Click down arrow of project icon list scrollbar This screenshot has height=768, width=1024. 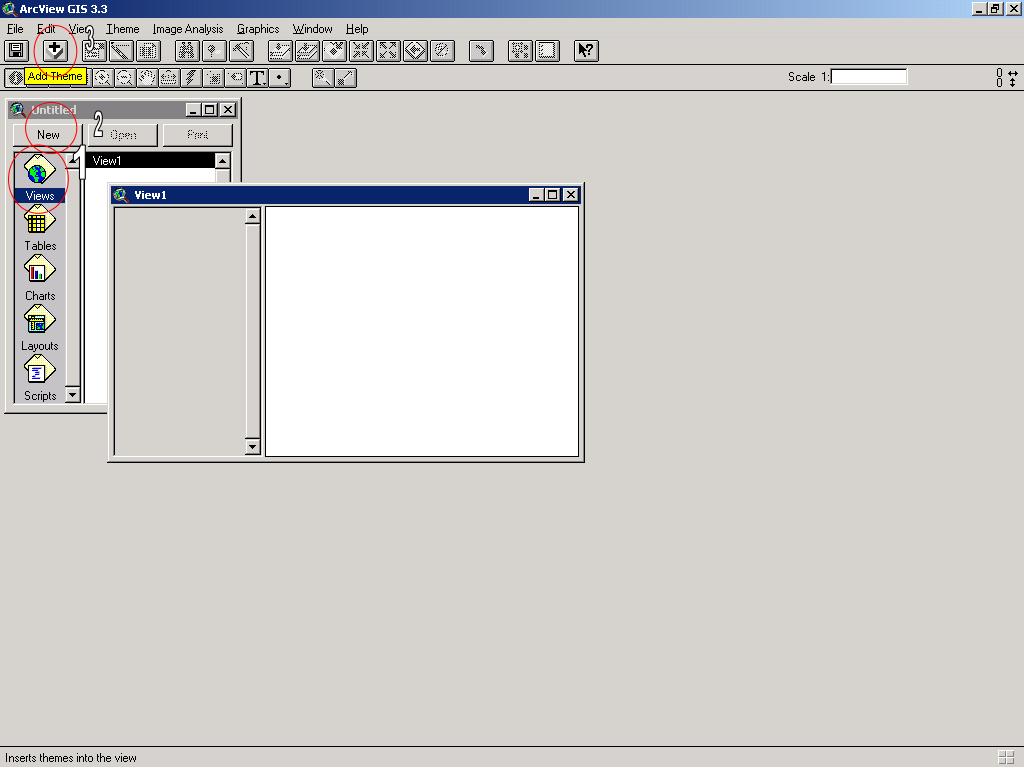(72, 395)
